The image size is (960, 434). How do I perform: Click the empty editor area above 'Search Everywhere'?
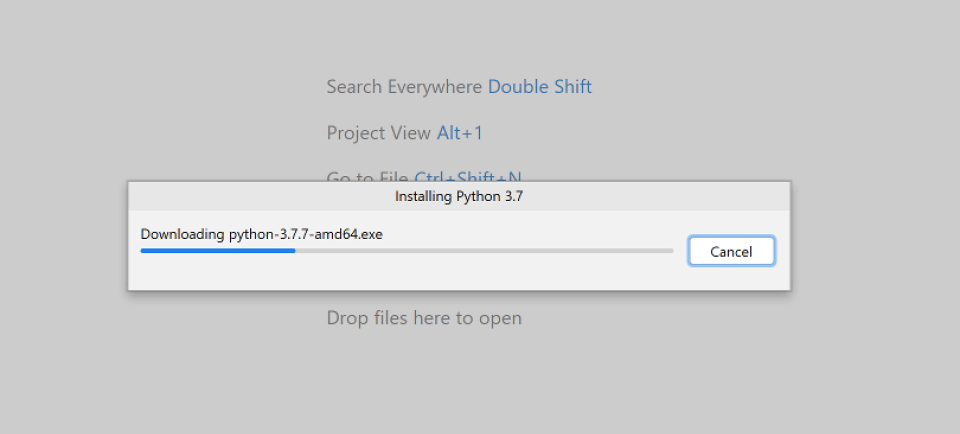[x=459, y=37]
